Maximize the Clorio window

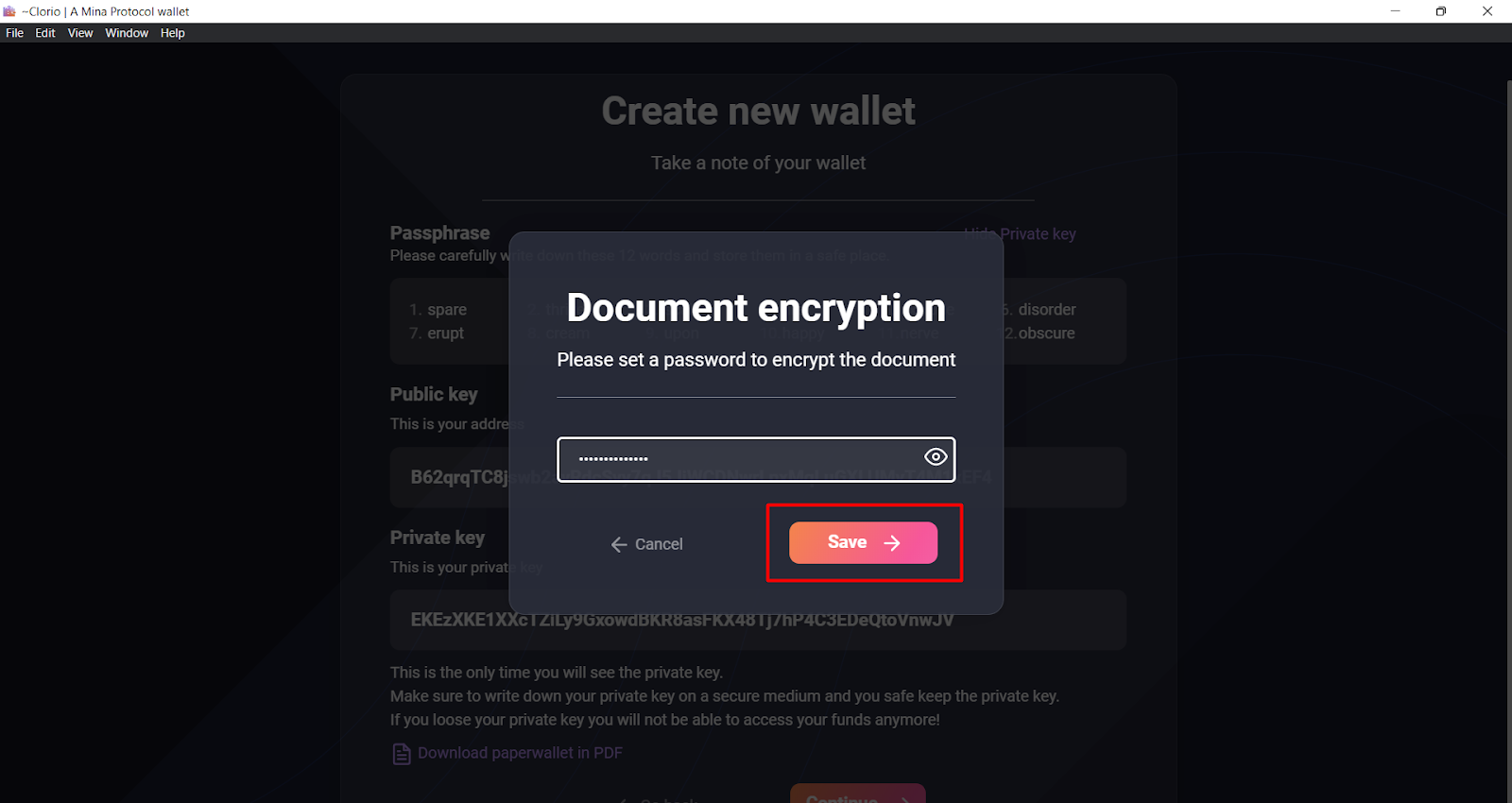[x=1441, y=11]
